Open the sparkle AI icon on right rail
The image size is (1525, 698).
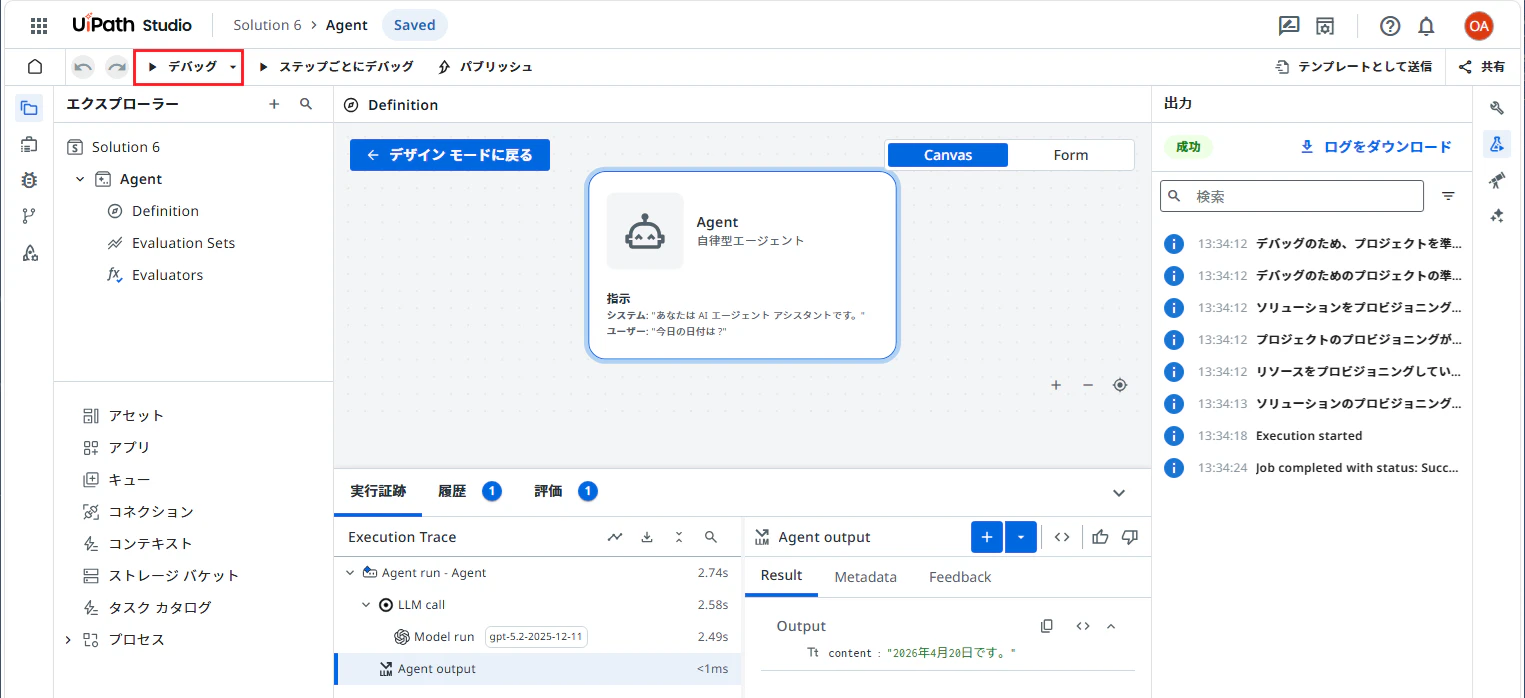click(1497, 216)
